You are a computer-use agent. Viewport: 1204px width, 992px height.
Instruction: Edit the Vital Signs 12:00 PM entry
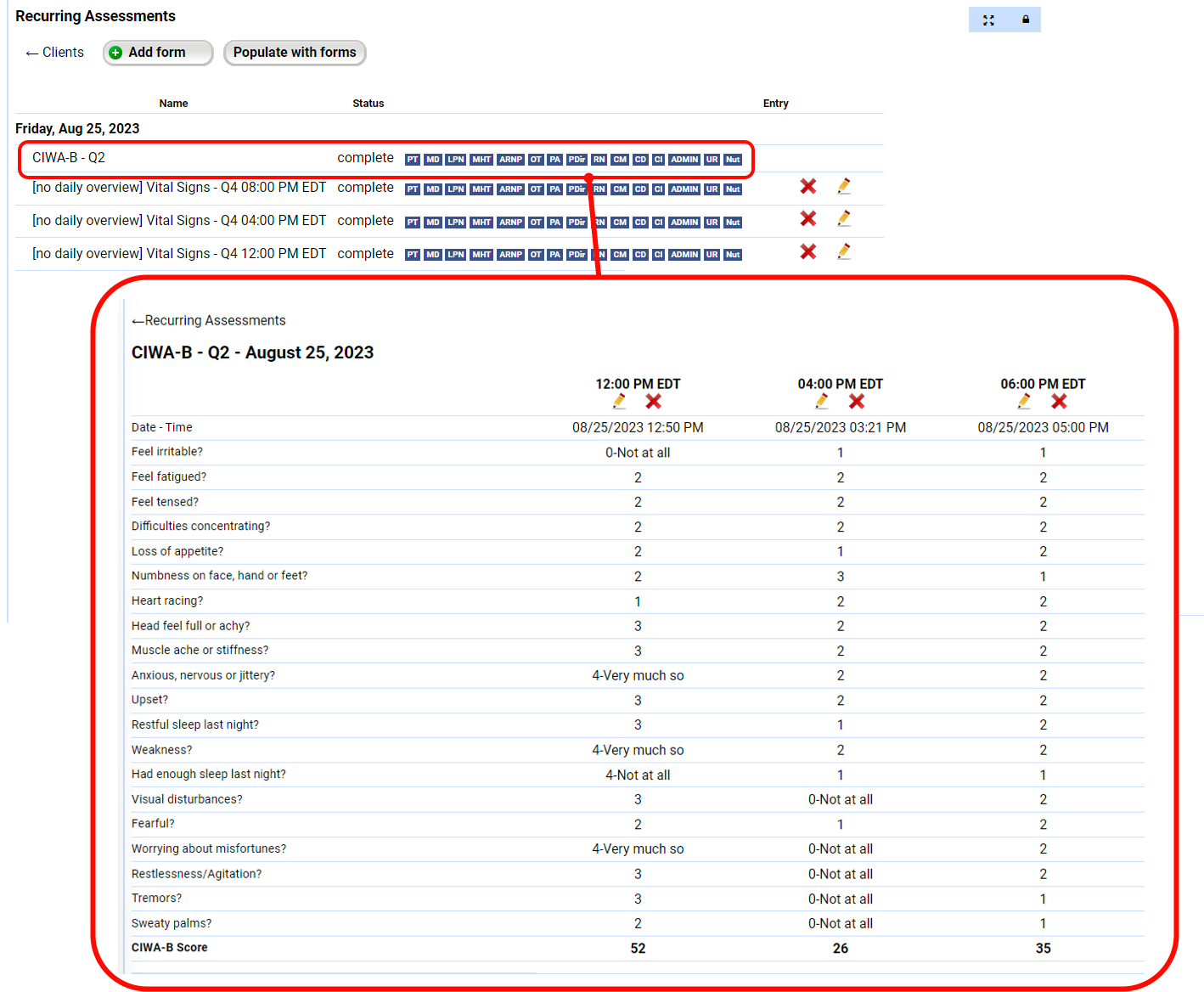843,251
